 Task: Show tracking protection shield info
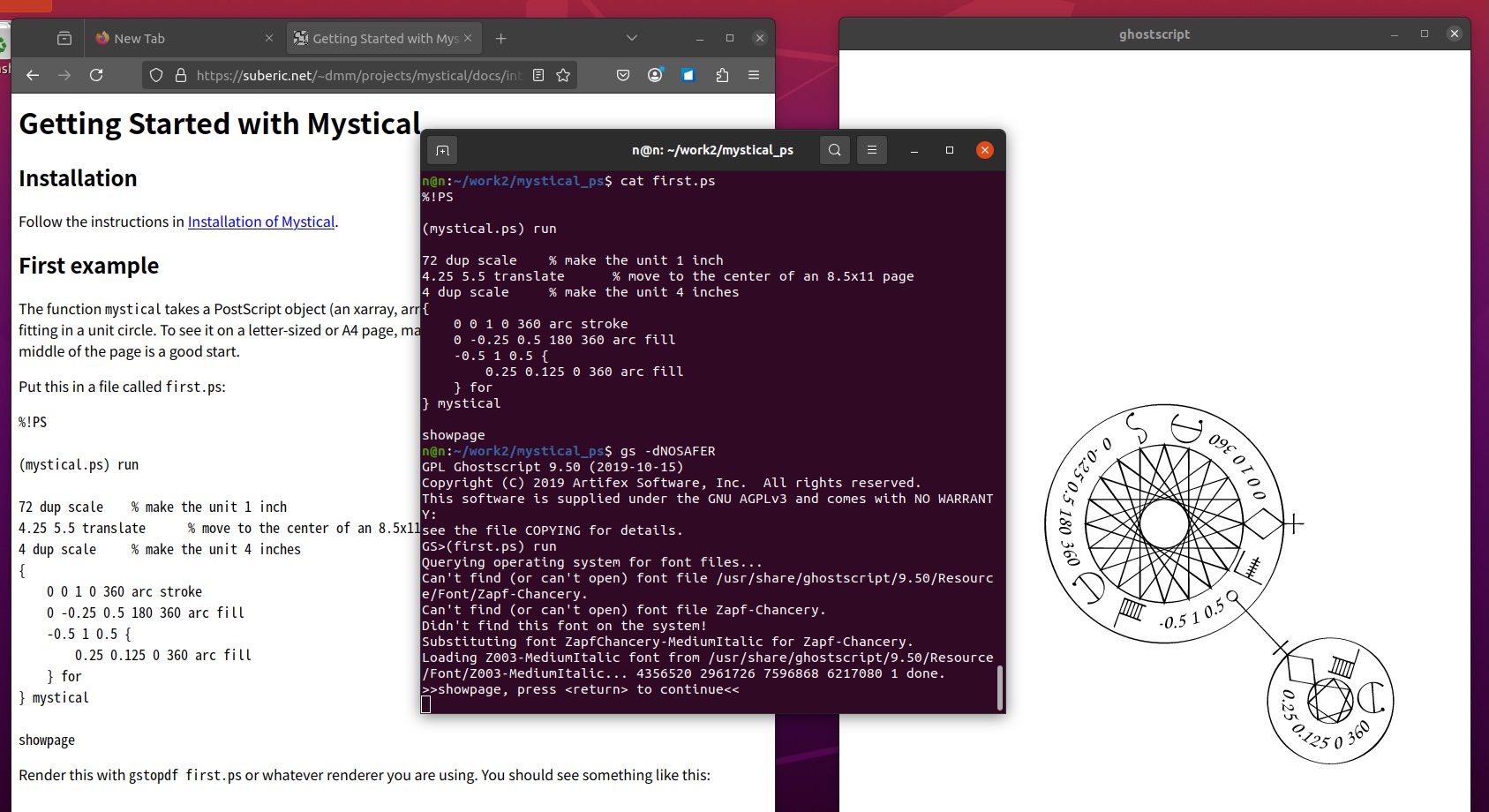156,76
